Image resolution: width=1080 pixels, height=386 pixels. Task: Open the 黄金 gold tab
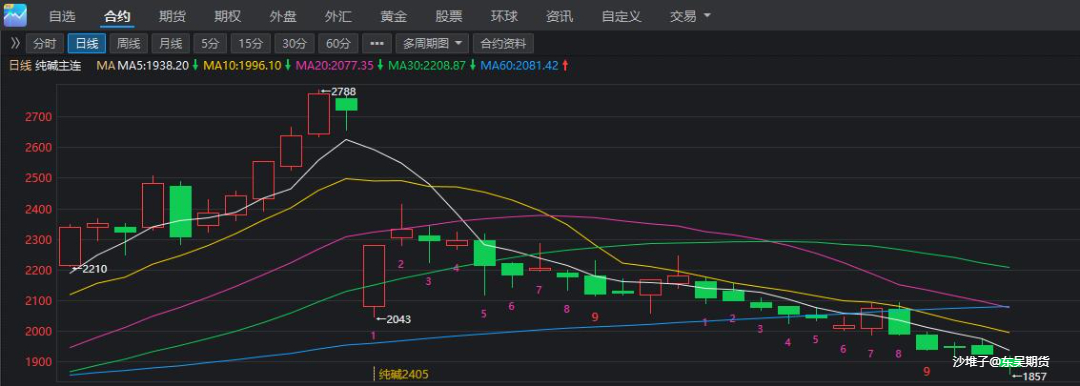tap(393, 16)
